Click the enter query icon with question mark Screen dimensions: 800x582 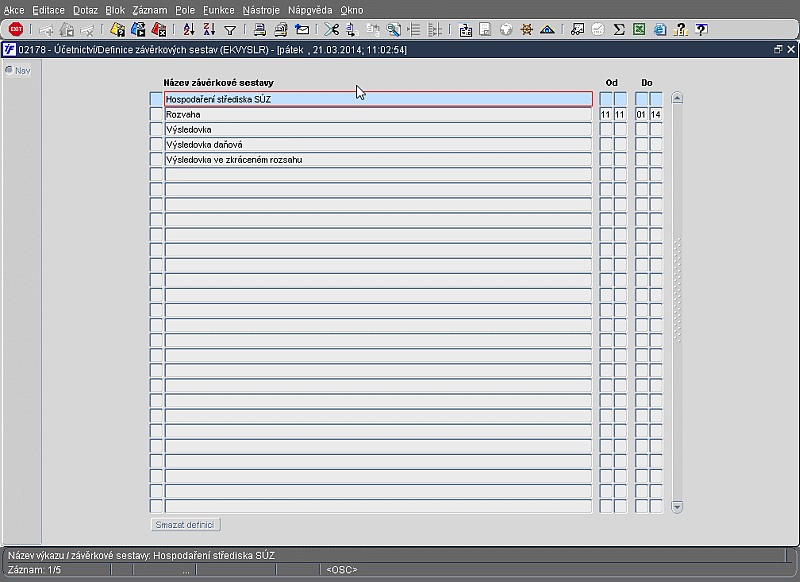(117, 29)
